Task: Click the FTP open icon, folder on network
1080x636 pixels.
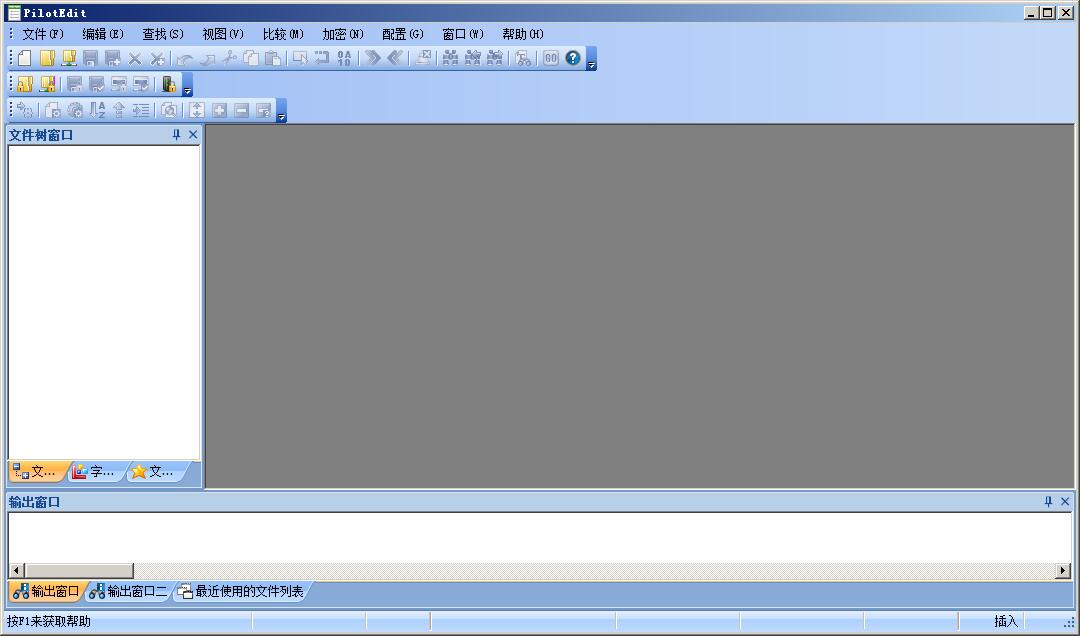Action: (x=69, y=59)
